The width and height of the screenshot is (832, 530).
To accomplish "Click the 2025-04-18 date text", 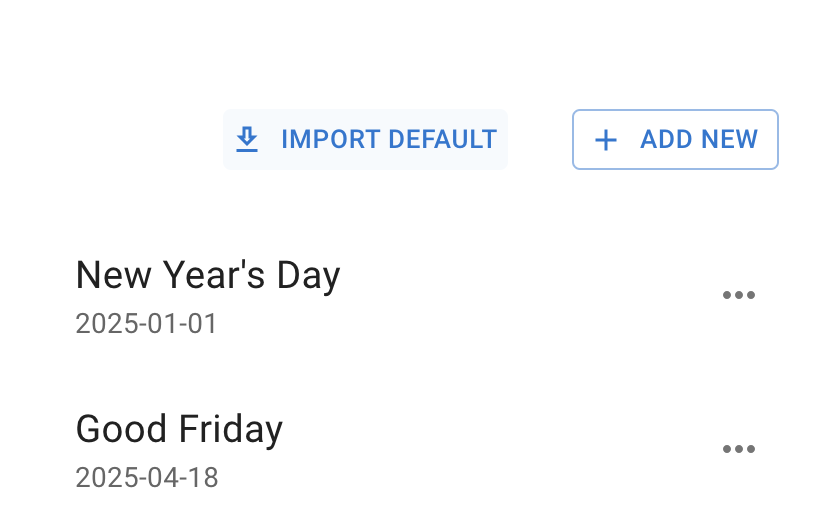I will 147,478.
